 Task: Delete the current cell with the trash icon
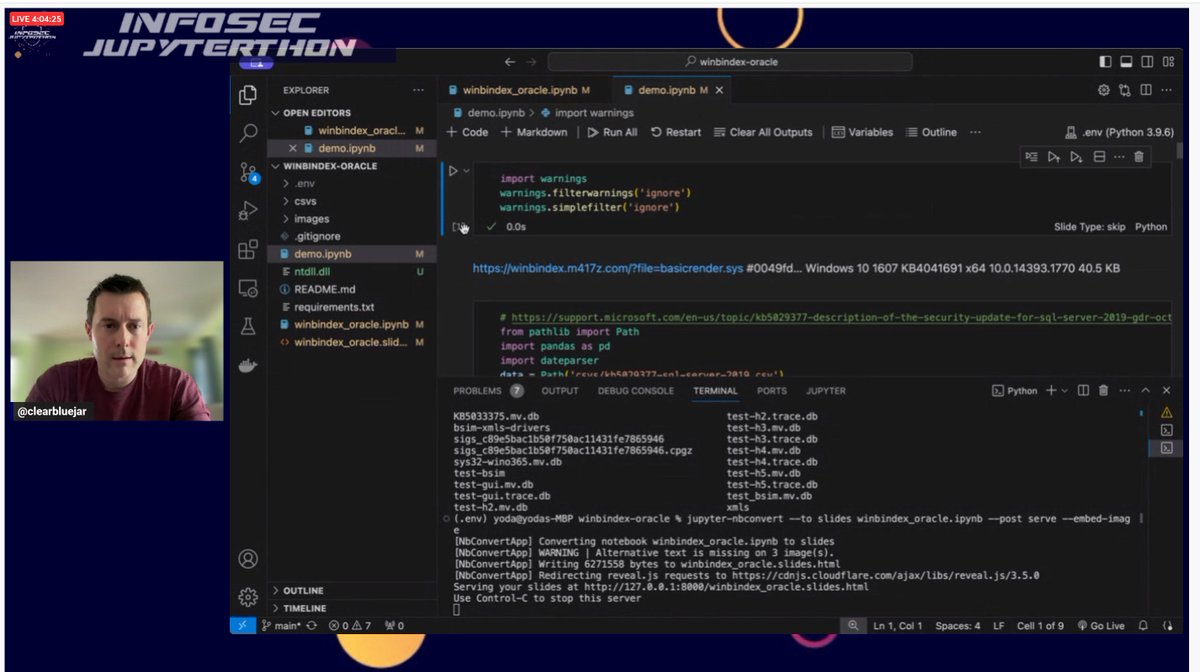point(1139,157)
